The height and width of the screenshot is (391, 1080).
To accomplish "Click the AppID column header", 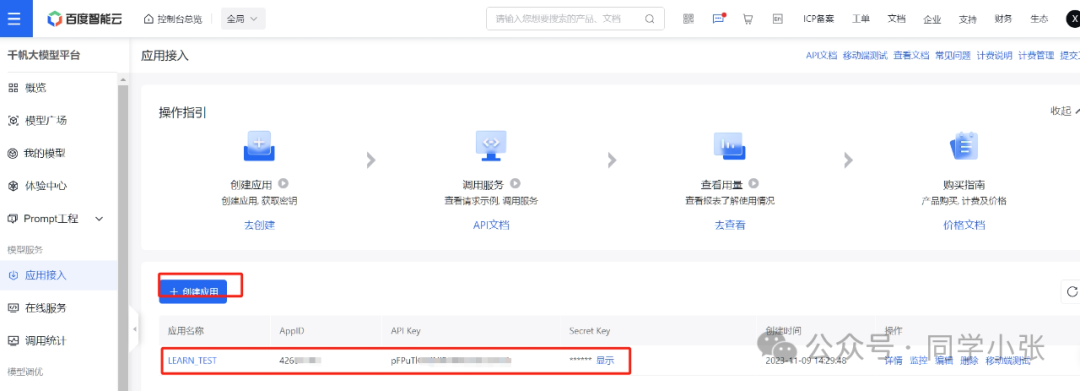I will tap(292, 331).
